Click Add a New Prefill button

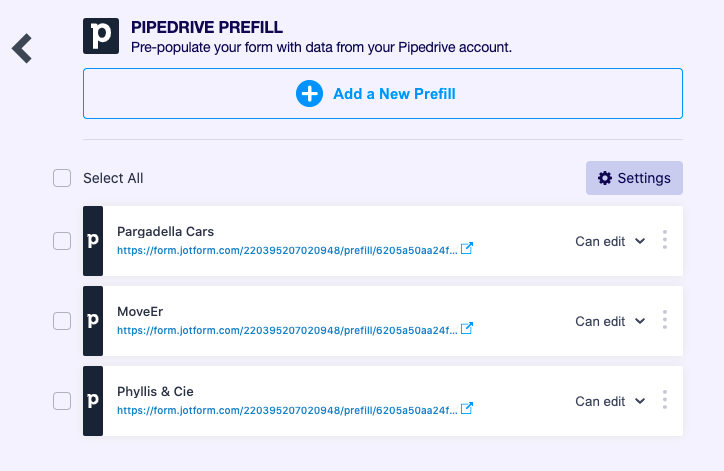pos(382,94)
